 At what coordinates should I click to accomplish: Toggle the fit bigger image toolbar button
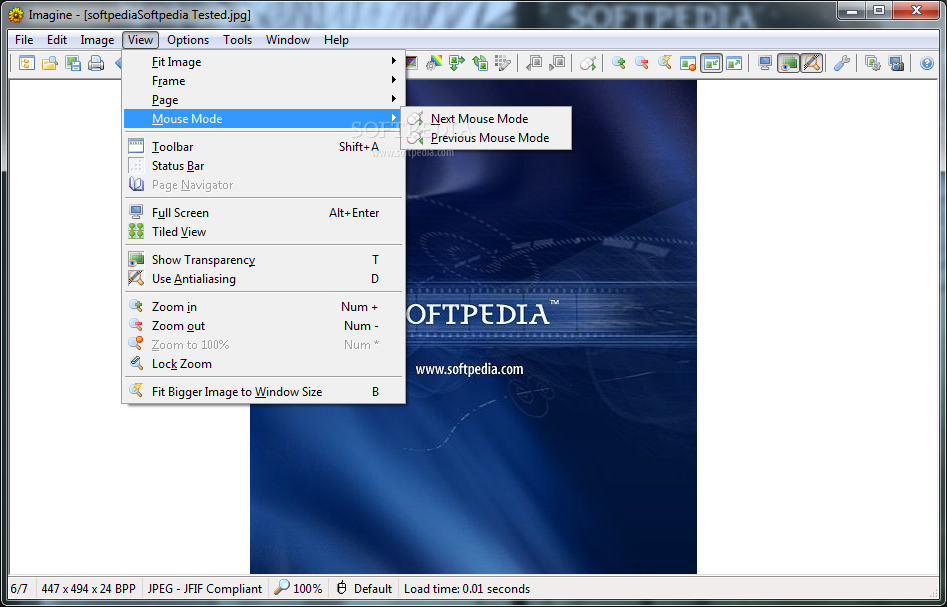711,63
